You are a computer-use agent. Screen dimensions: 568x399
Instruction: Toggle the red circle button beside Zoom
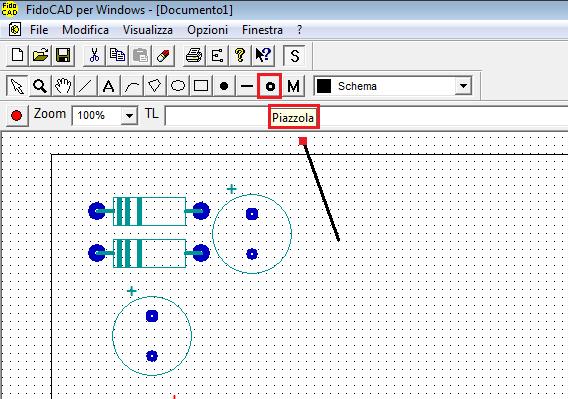click(16, 116)
